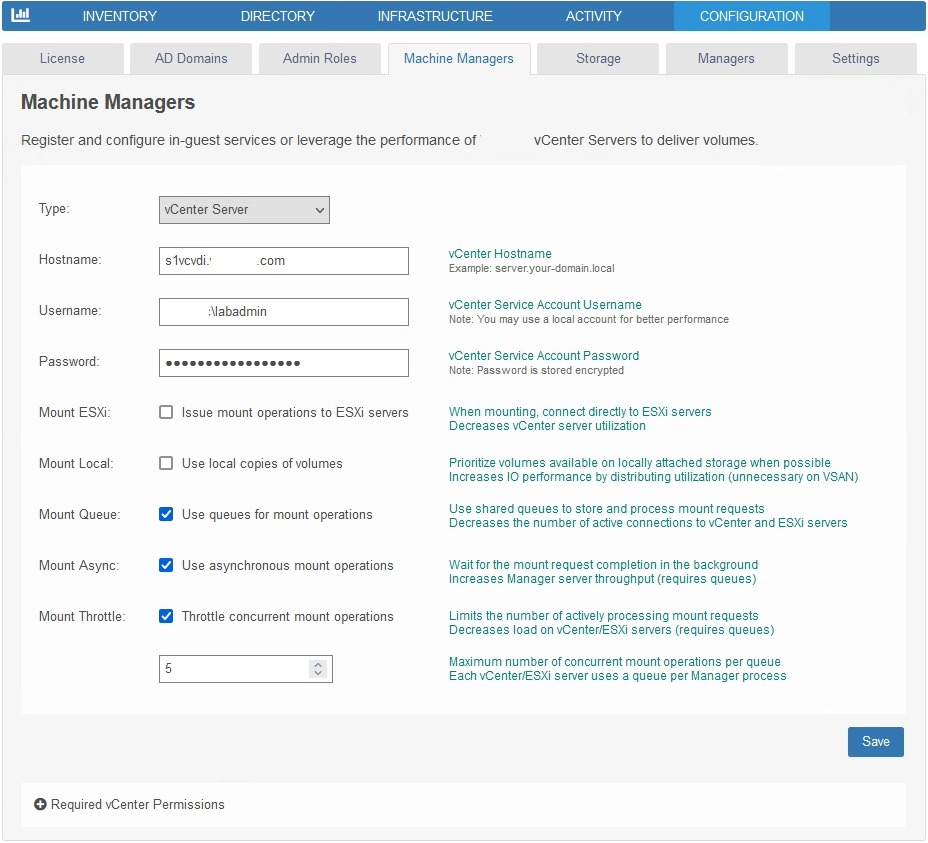Open the INVENTORY menu
Screen dimensions: 928x843
pyautogui.click(x=119, y=16)
